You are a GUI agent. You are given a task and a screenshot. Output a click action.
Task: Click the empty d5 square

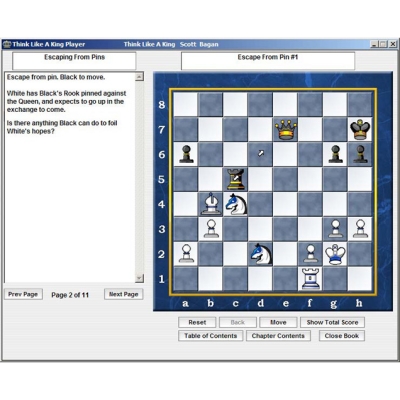coord(261,179)
